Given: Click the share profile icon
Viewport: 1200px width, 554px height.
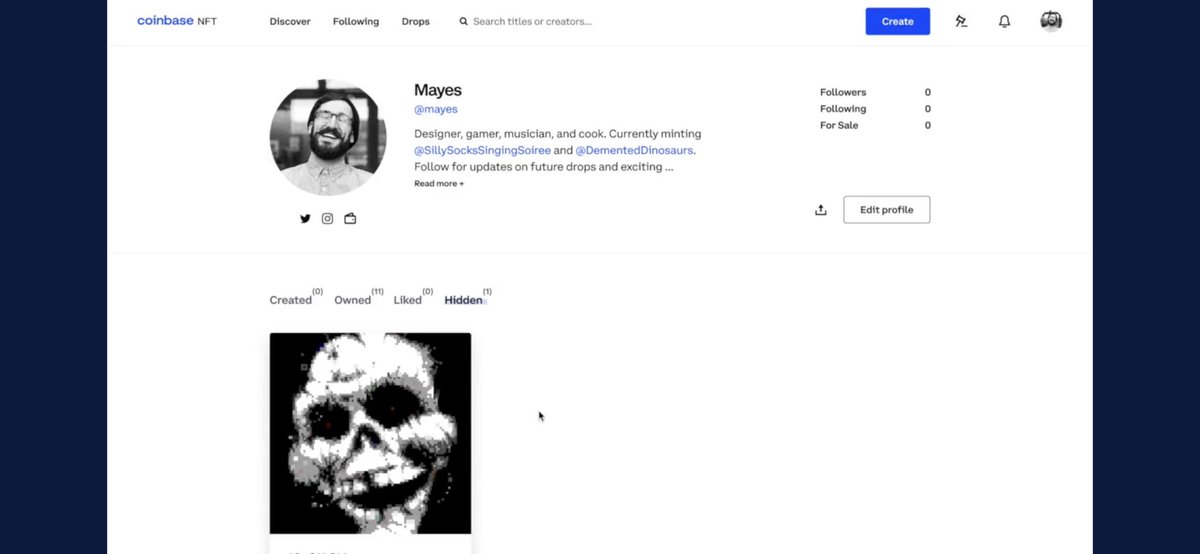Looking at the screenshot, I should (821, 209).
